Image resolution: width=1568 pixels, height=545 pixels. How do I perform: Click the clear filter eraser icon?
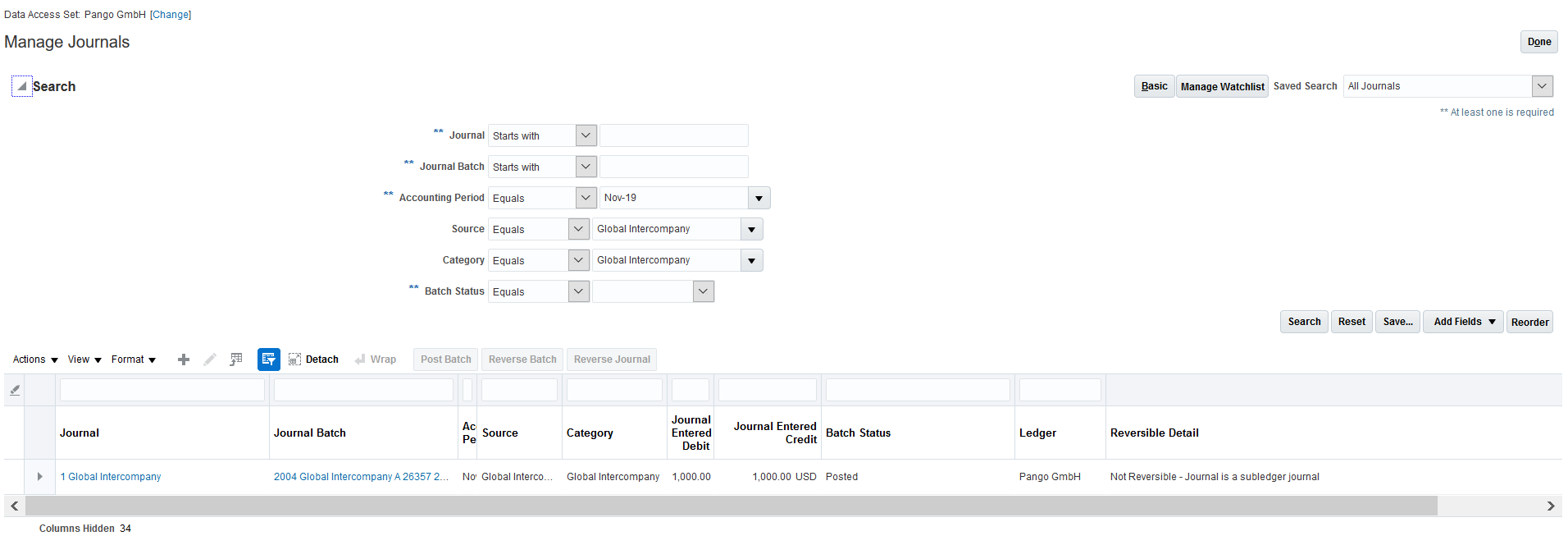click(15, 390)
